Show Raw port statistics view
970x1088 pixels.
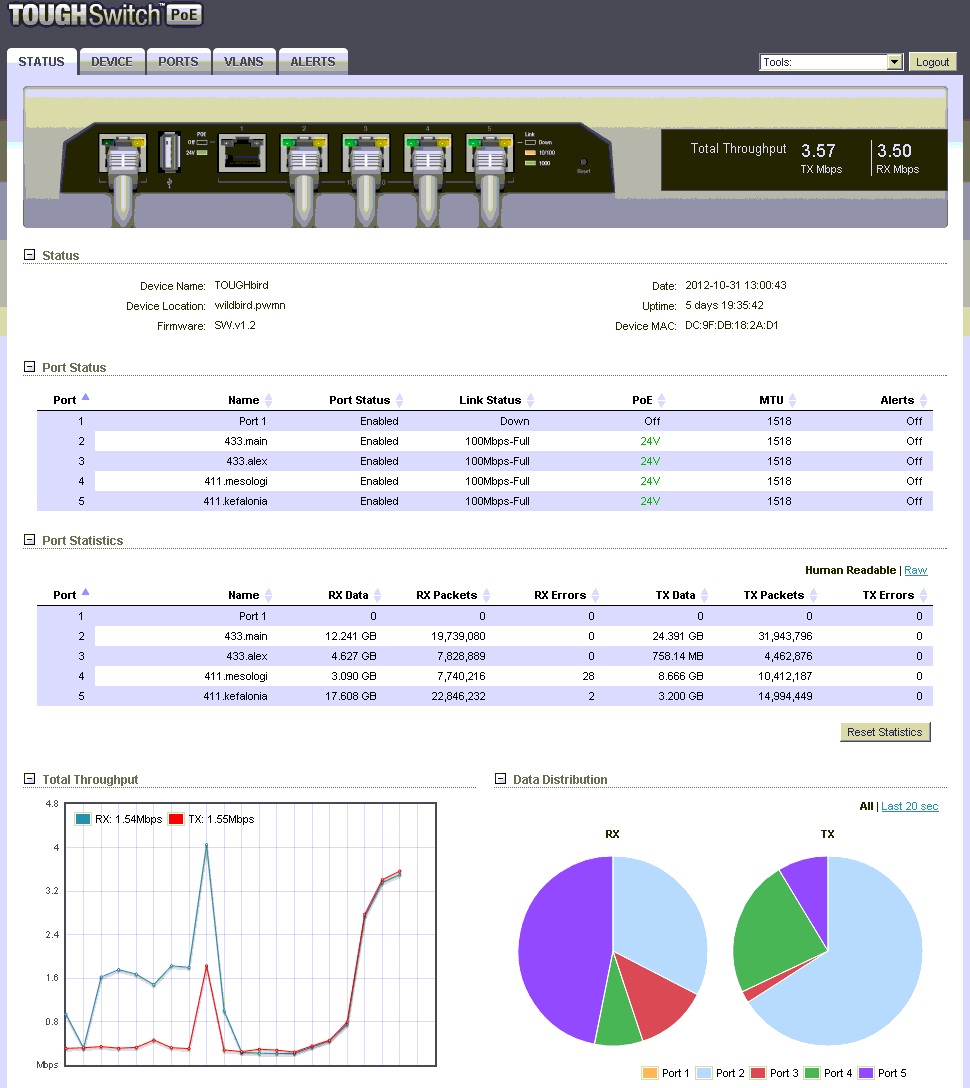tap(915, 571)
